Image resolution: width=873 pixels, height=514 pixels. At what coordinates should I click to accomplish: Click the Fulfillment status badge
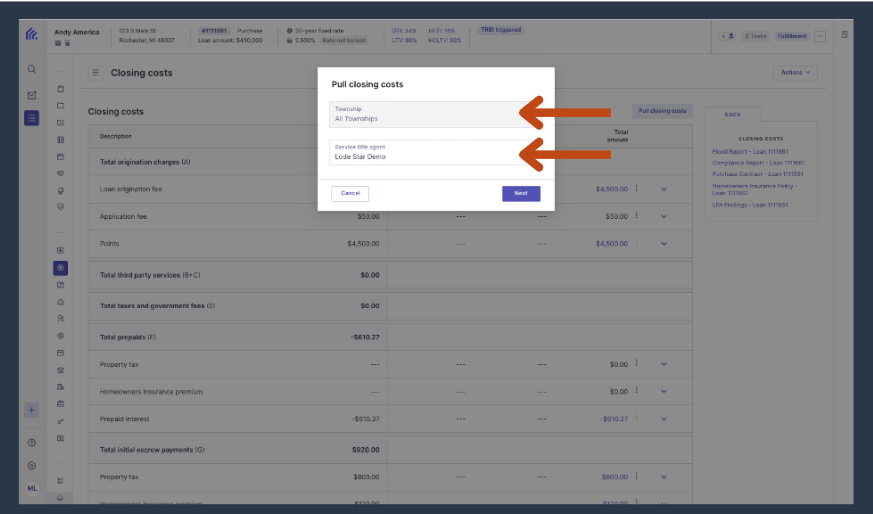click(792, 36)
